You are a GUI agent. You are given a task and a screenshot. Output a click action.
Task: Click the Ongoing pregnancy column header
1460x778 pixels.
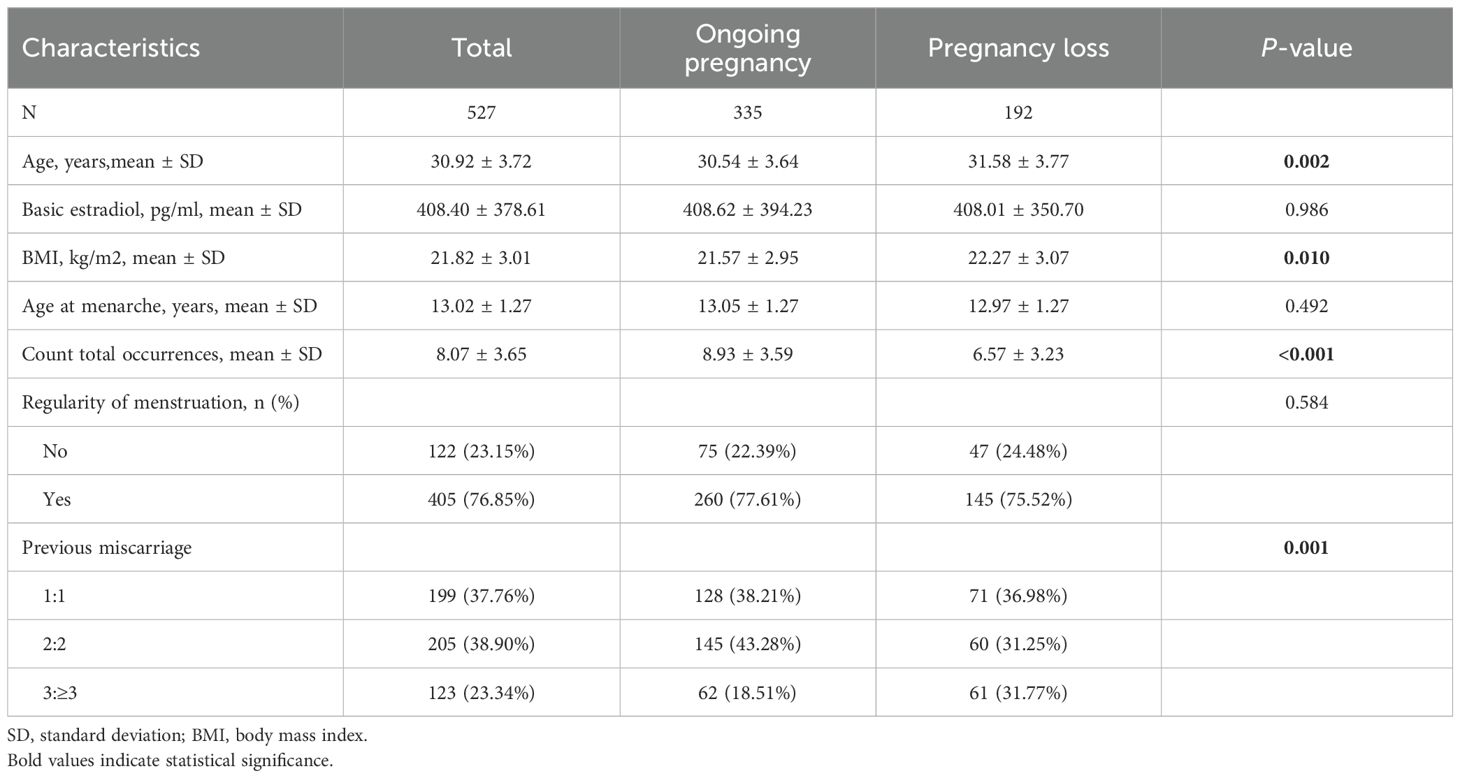(x=747, y=48)
